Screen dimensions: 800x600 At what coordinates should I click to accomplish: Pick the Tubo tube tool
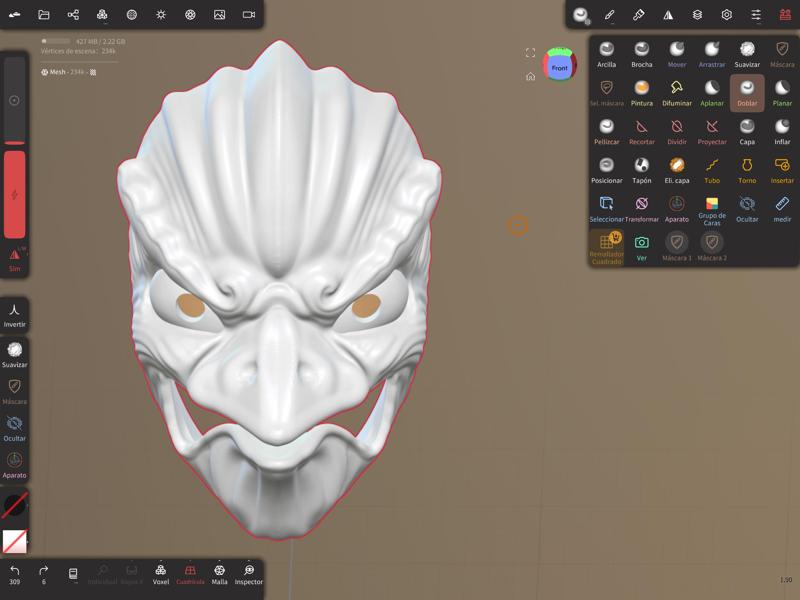[712, 171]
